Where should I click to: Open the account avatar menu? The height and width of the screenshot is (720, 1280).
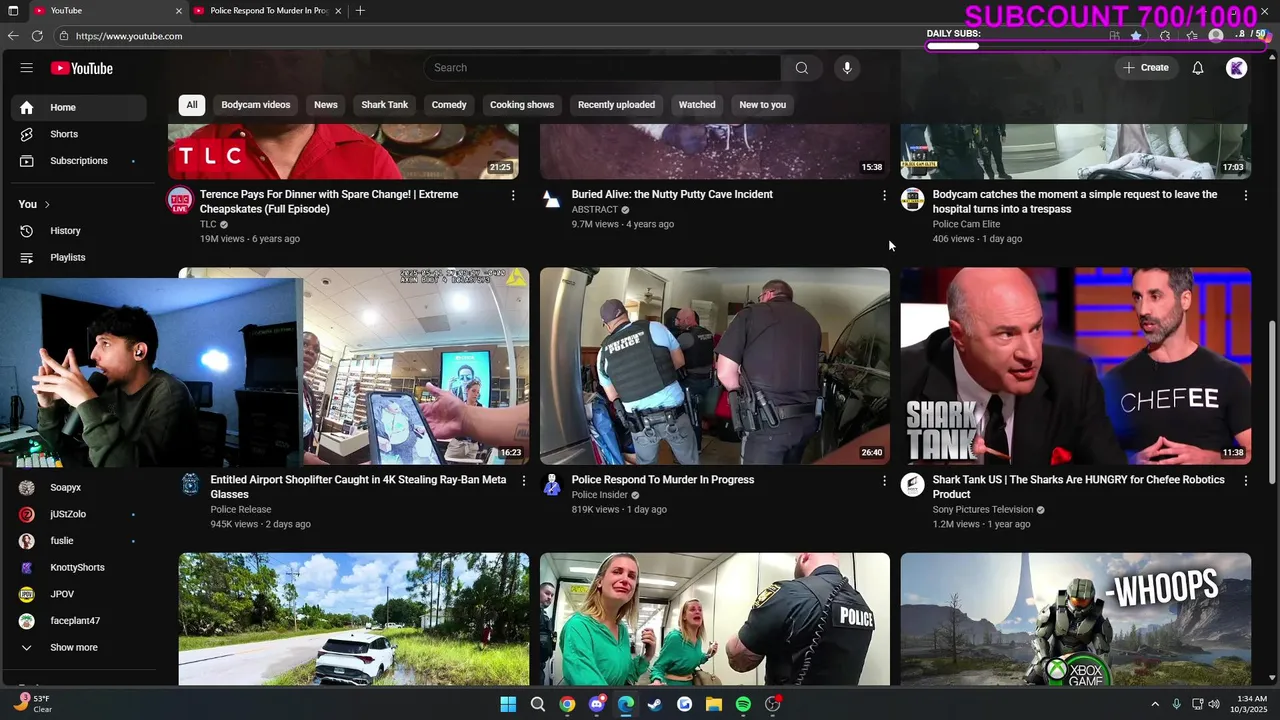pos(1237,68)
